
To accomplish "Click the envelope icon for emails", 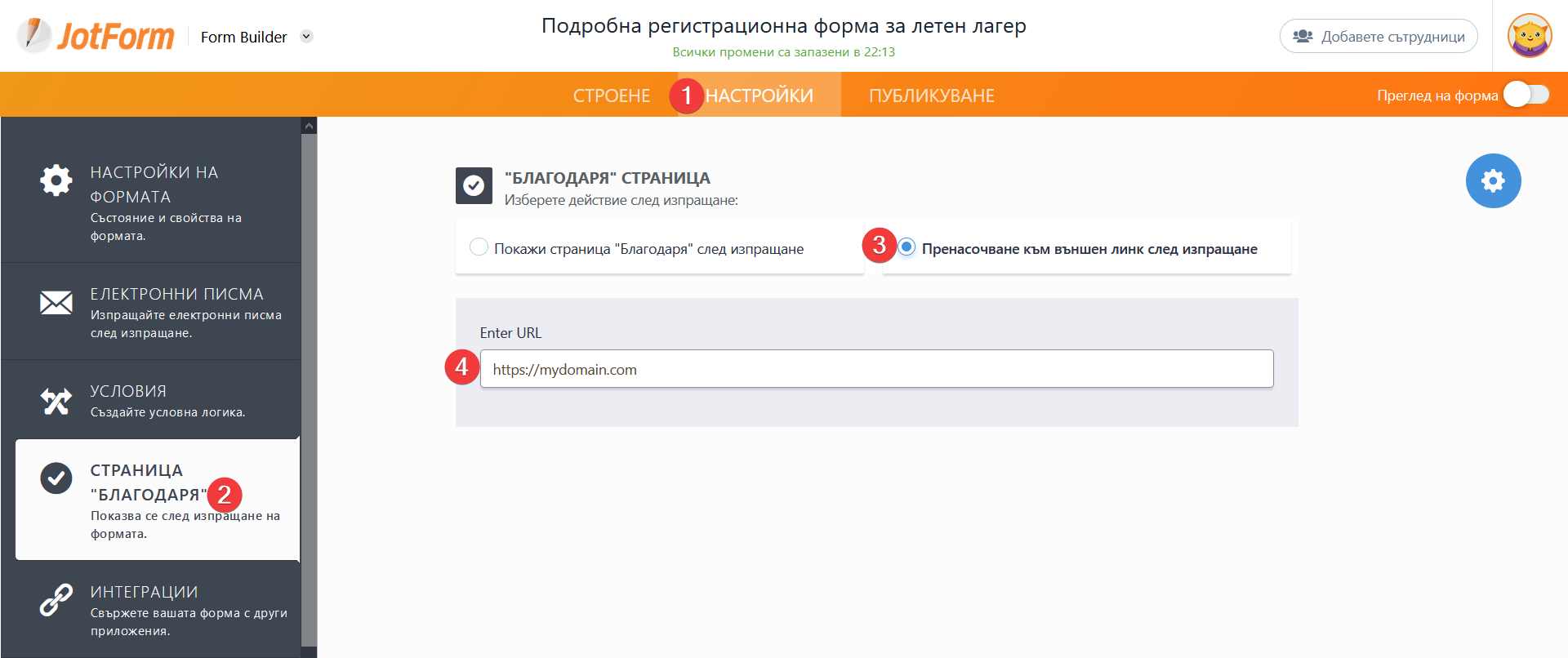I will click(x=56, y=303).
